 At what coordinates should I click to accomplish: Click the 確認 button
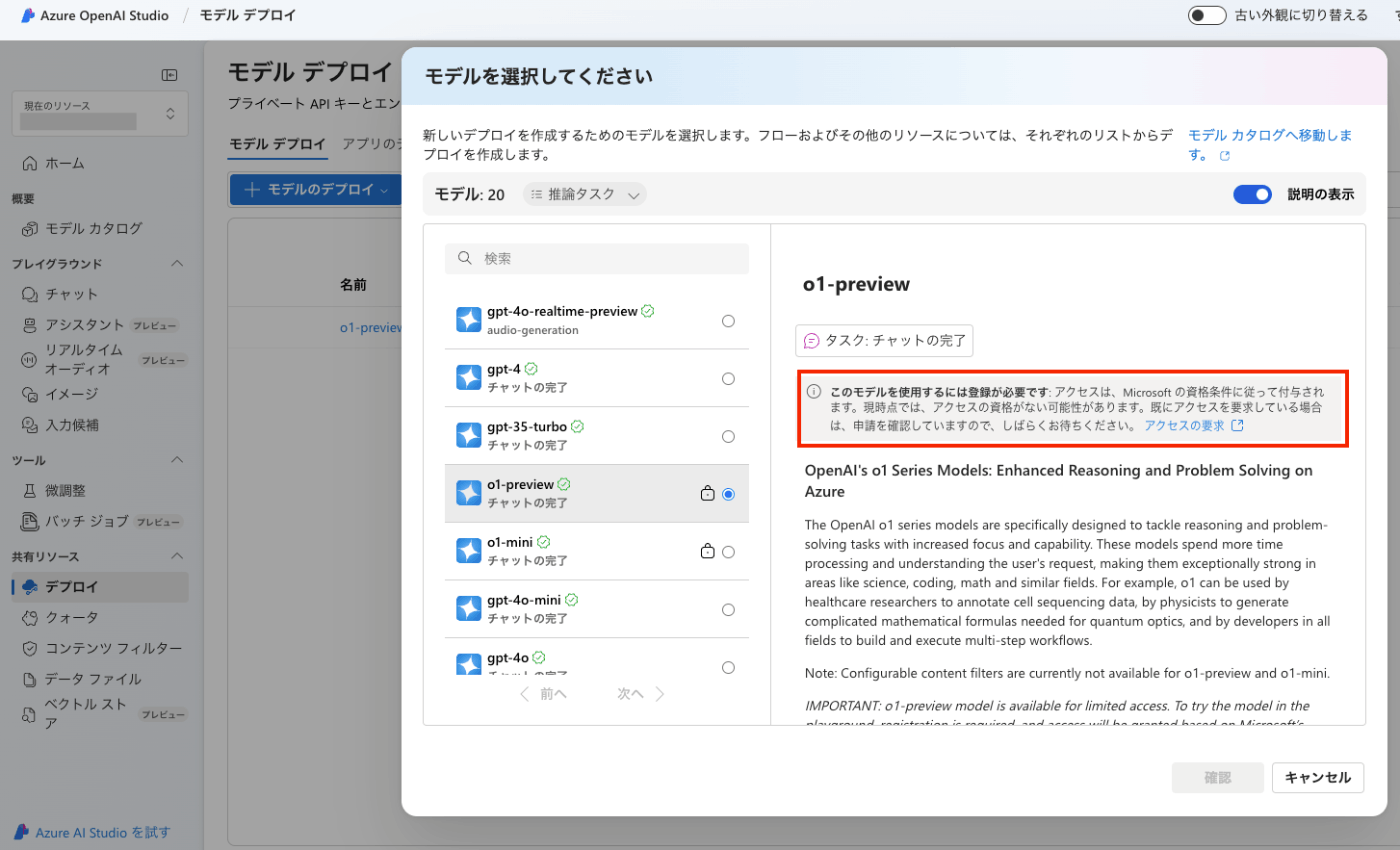tap(1218, 778)
